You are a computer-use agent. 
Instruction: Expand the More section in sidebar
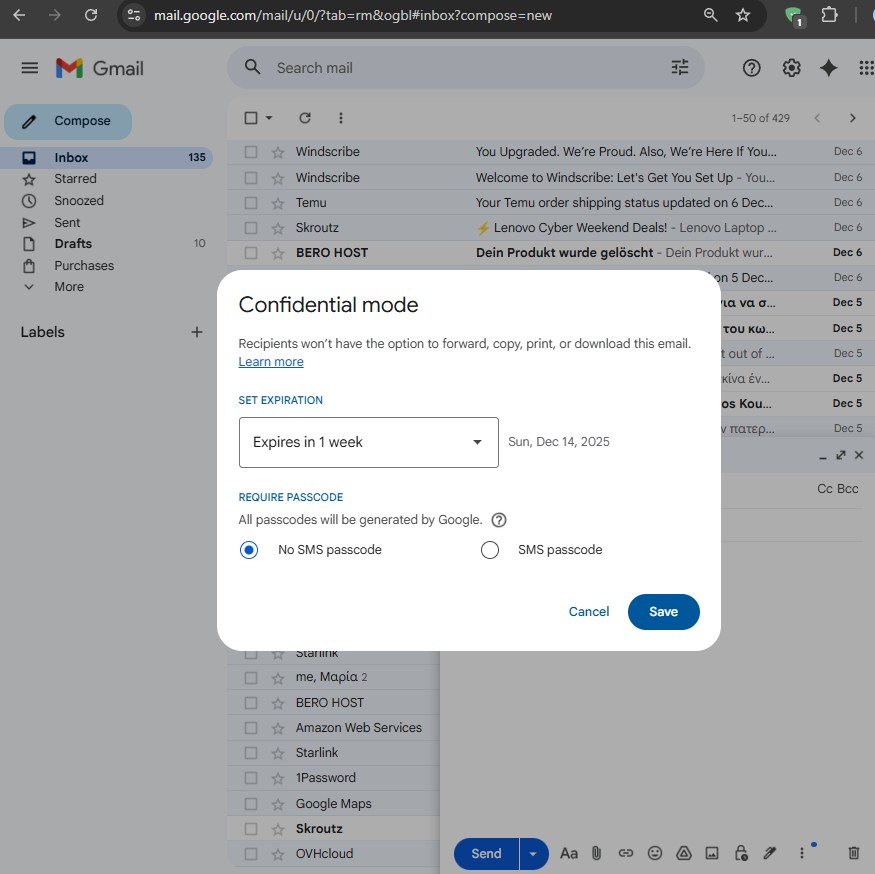pyautogui.click(x=69, y=287)
